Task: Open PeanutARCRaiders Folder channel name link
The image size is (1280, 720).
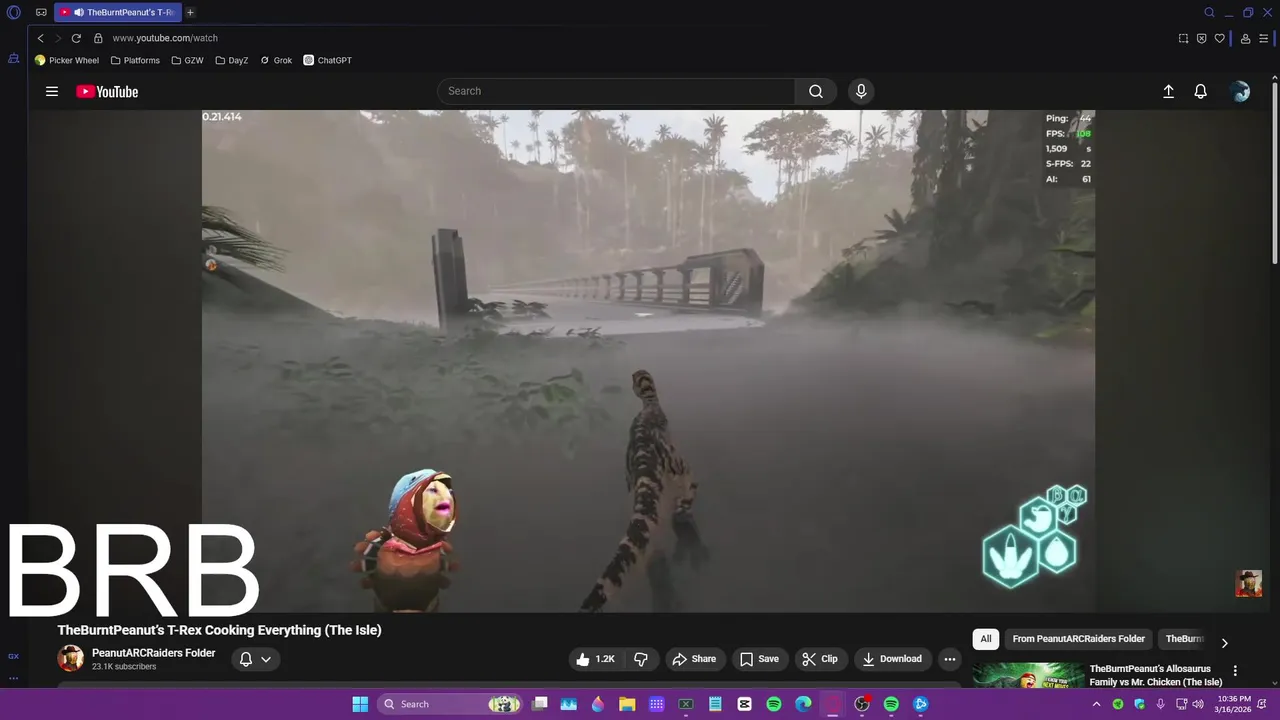Action: [x=153, y=653]
